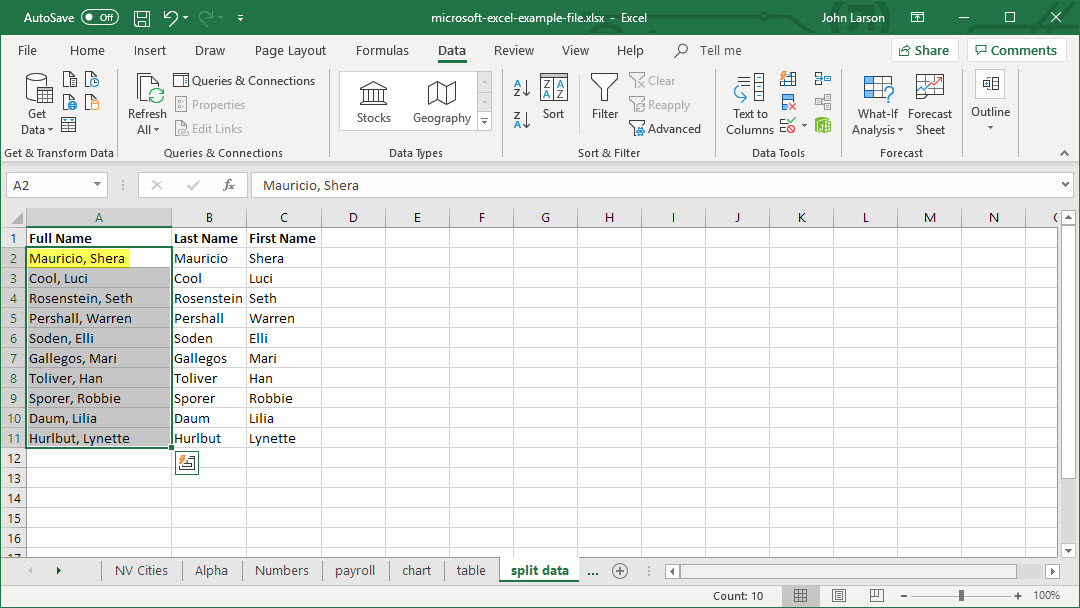The height and width of the screenshot is (608, 1080).
Task: Open the Formulas ribbon tab
Action: pyautogui.click(x=382, y=51)
